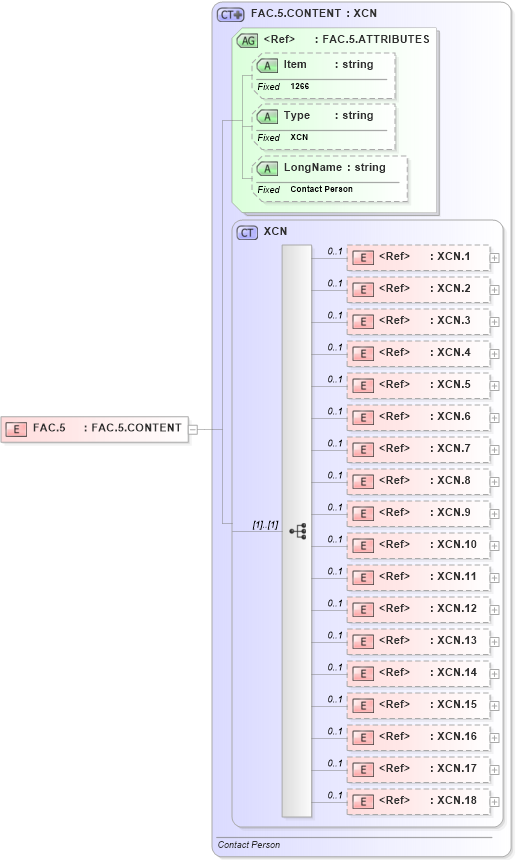Click the E icon of XCN.6
Viewport: 516px width, 860px height.
pos(363,418)
